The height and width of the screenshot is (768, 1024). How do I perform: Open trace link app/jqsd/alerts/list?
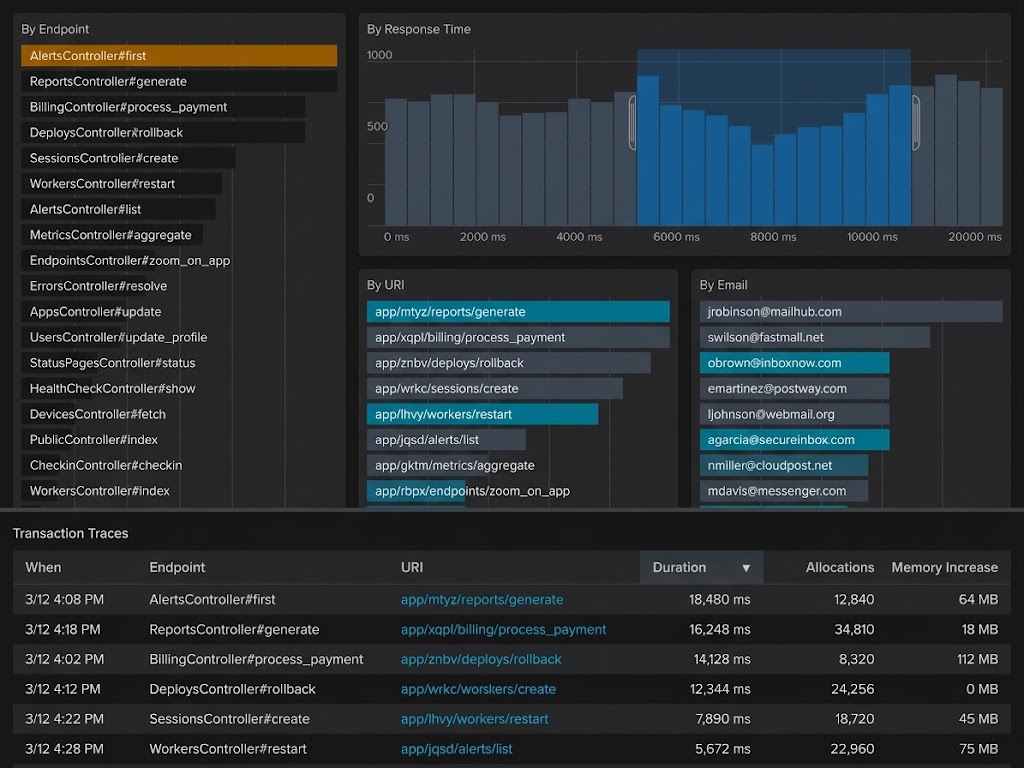tap(456, 749)
